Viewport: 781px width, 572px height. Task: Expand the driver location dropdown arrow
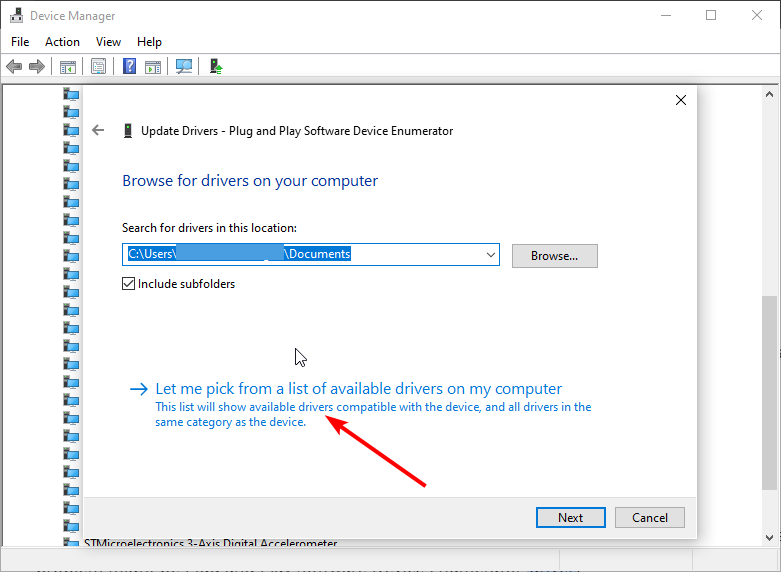click(x=491, y=255)
